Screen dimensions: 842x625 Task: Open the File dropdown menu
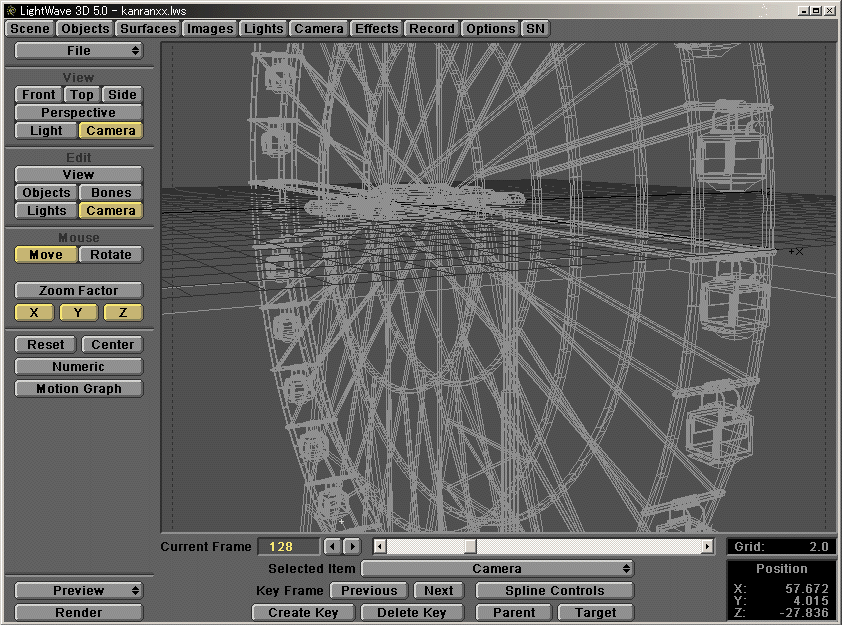[x=78, y=50]
